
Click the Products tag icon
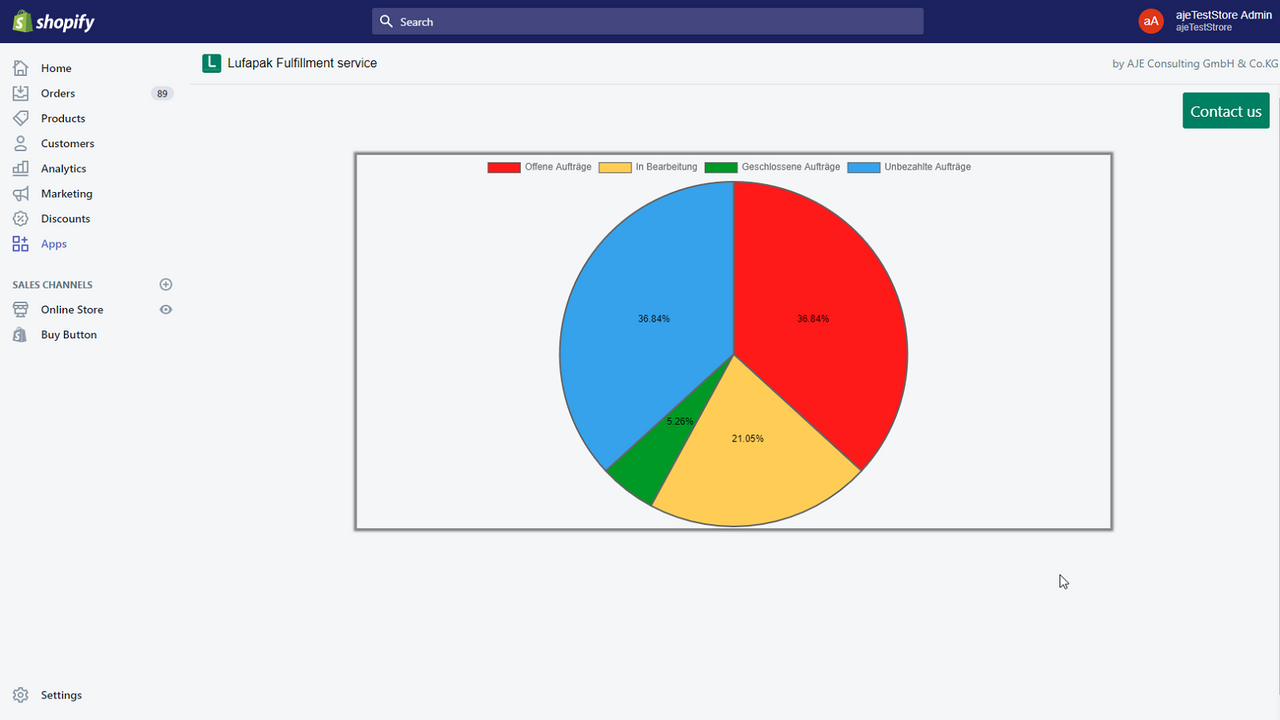coord(20,118)
